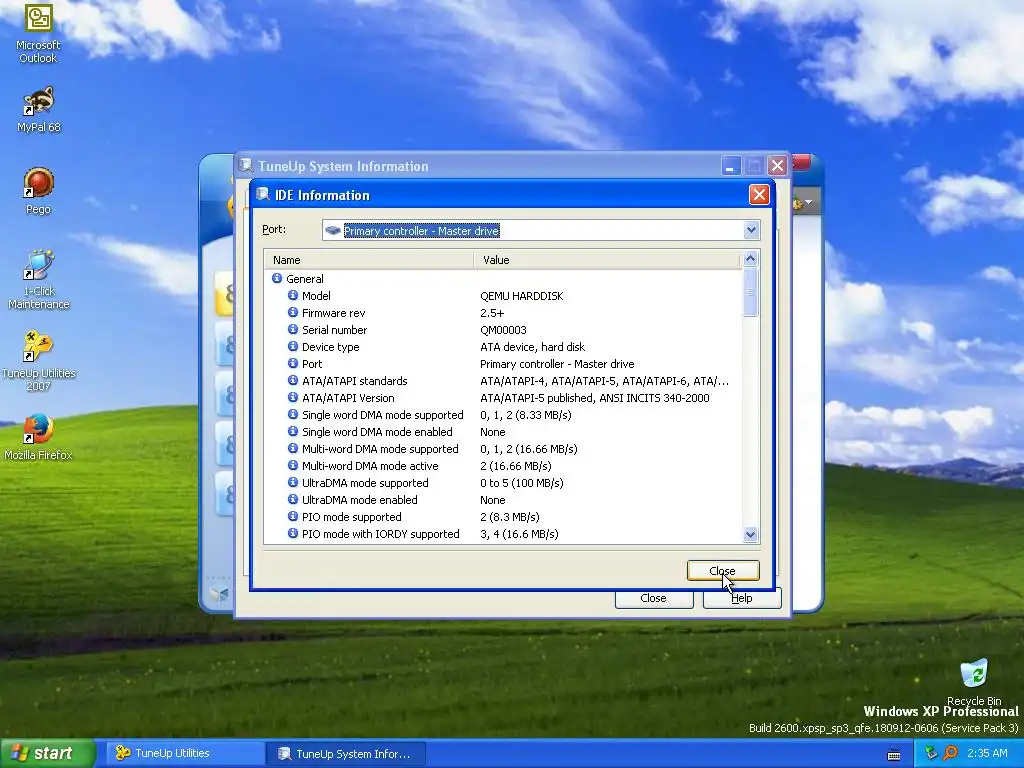Select the General row

coord(503,279)
